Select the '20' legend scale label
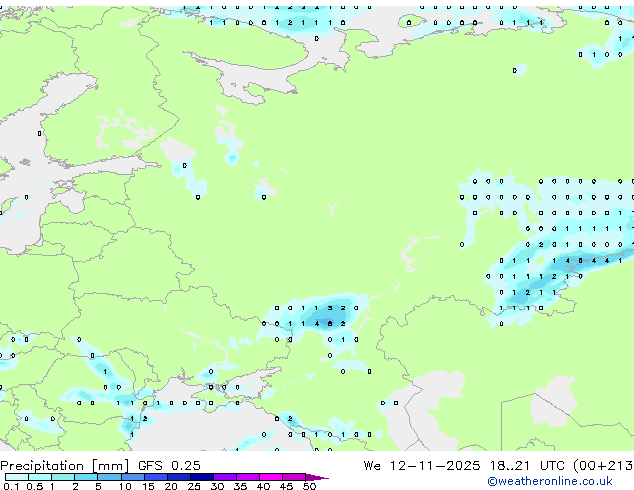 [171, 486]
